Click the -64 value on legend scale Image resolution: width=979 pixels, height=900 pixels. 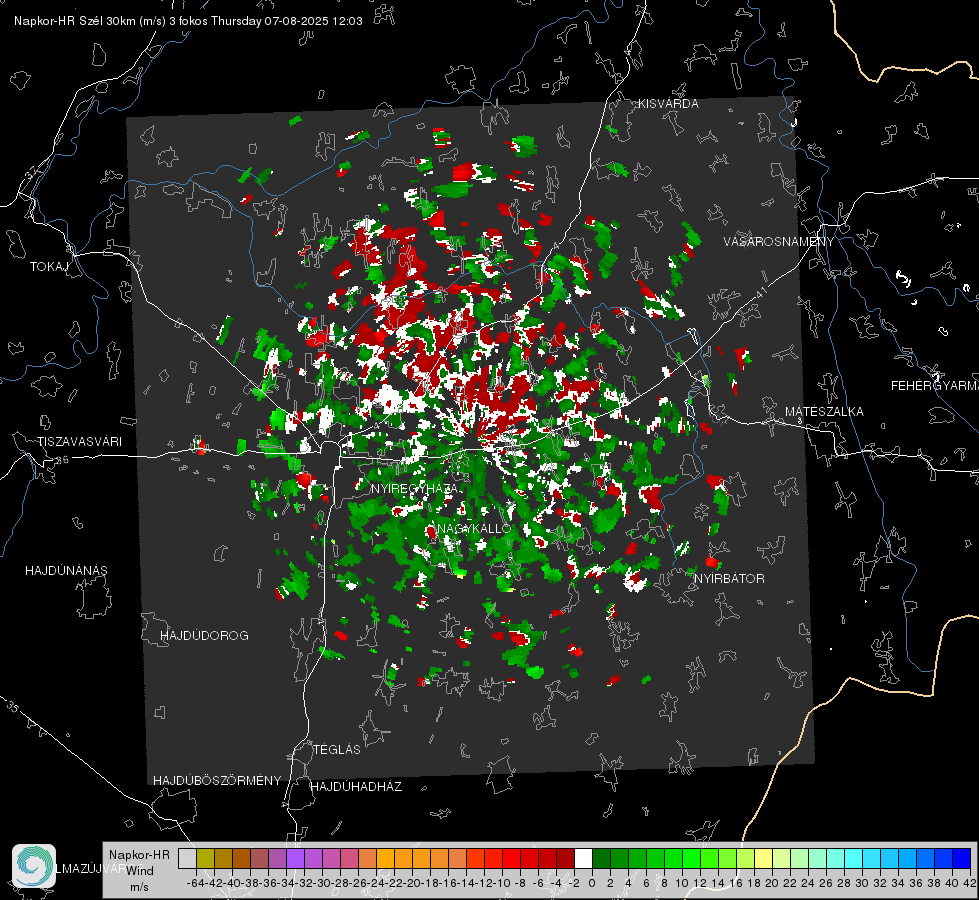point(195,883)
